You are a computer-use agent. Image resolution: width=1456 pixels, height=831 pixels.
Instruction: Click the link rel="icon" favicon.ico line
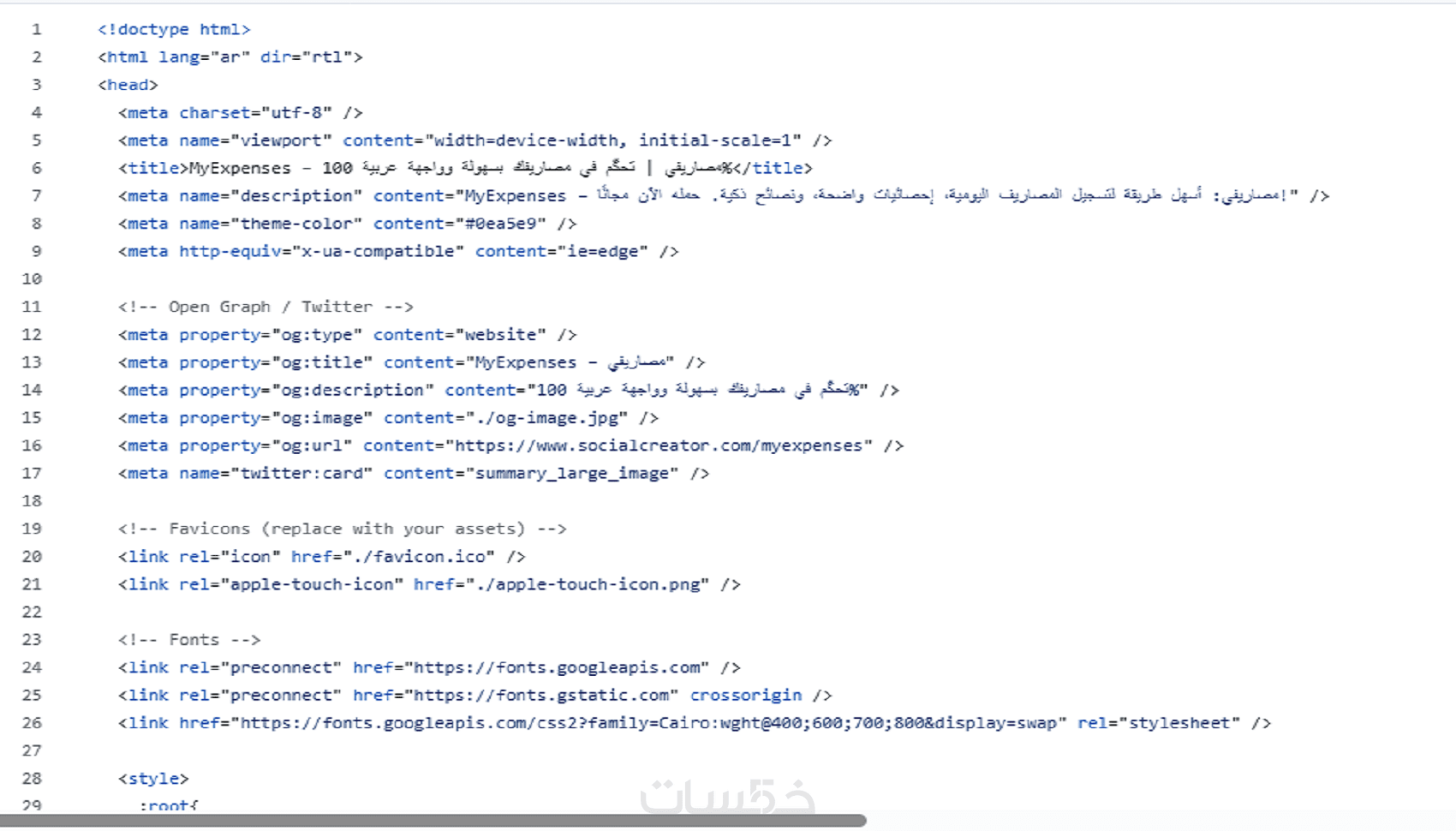point(322,556)
